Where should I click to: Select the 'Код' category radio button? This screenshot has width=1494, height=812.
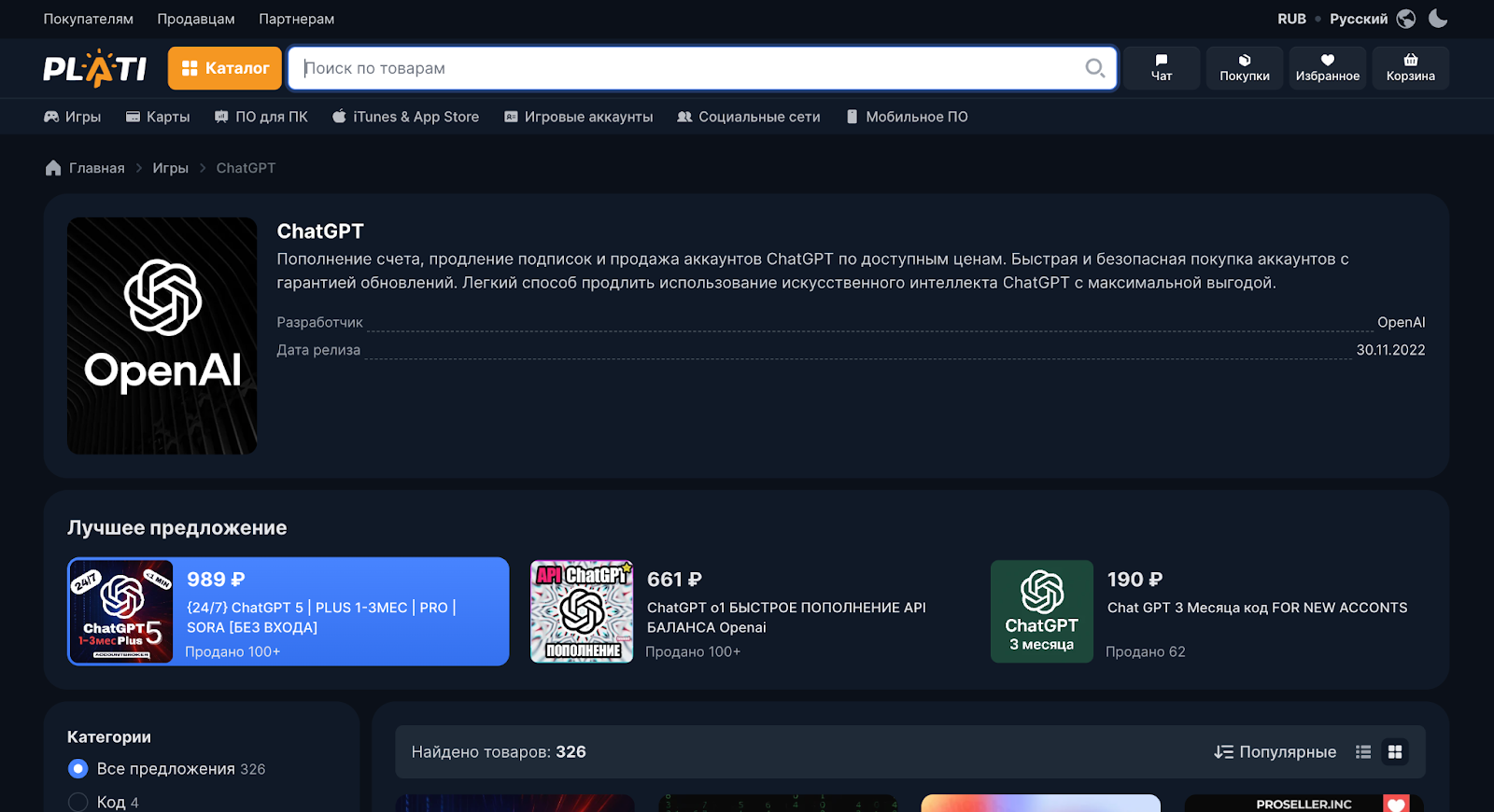tap(78, 802)
